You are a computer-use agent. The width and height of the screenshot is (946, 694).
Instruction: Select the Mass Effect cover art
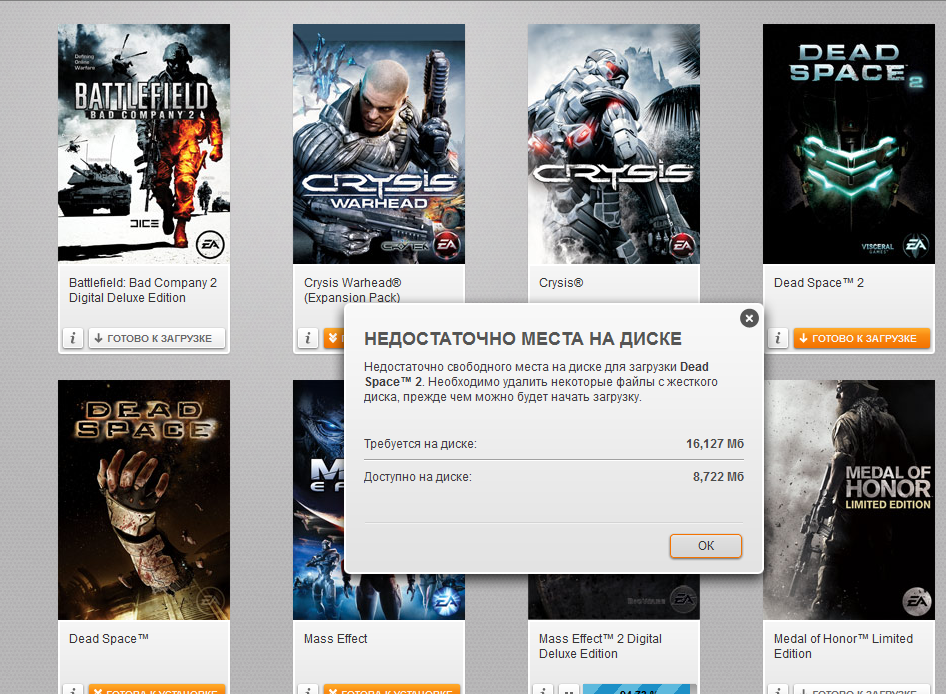(x=318, y=500)
